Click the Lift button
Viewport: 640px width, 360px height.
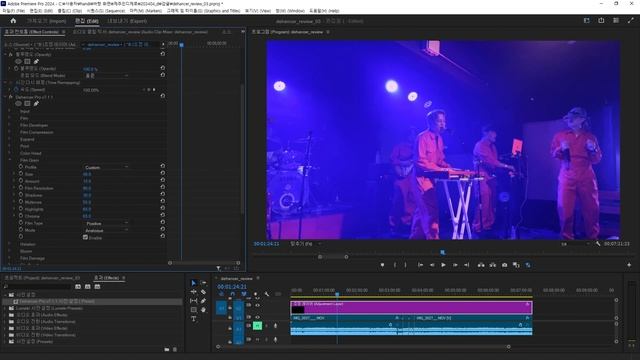click(481, 265)
